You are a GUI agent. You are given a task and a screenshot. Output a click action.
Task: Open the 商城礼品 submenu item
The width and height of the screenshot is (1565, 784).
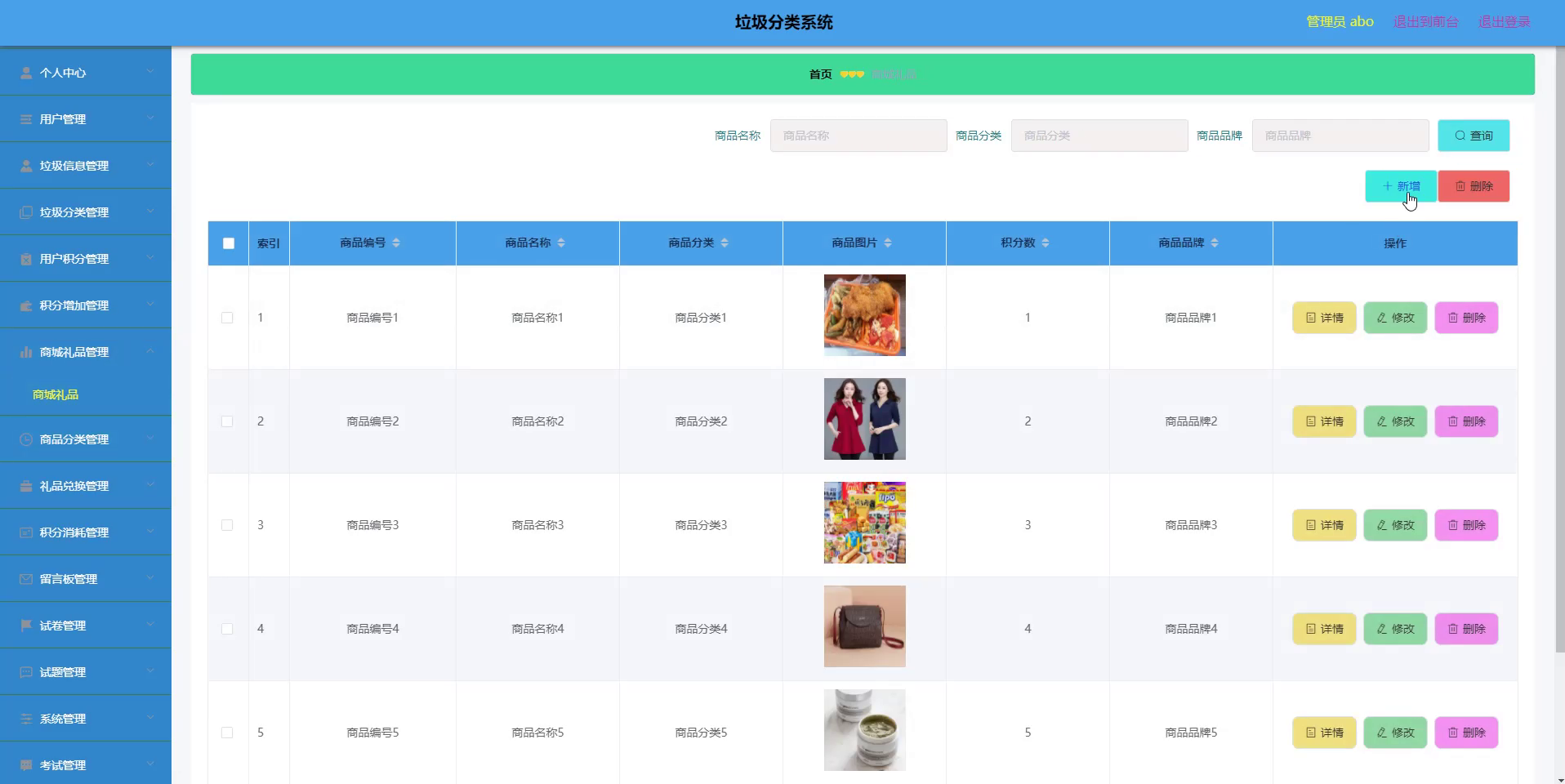coord(56,394)
